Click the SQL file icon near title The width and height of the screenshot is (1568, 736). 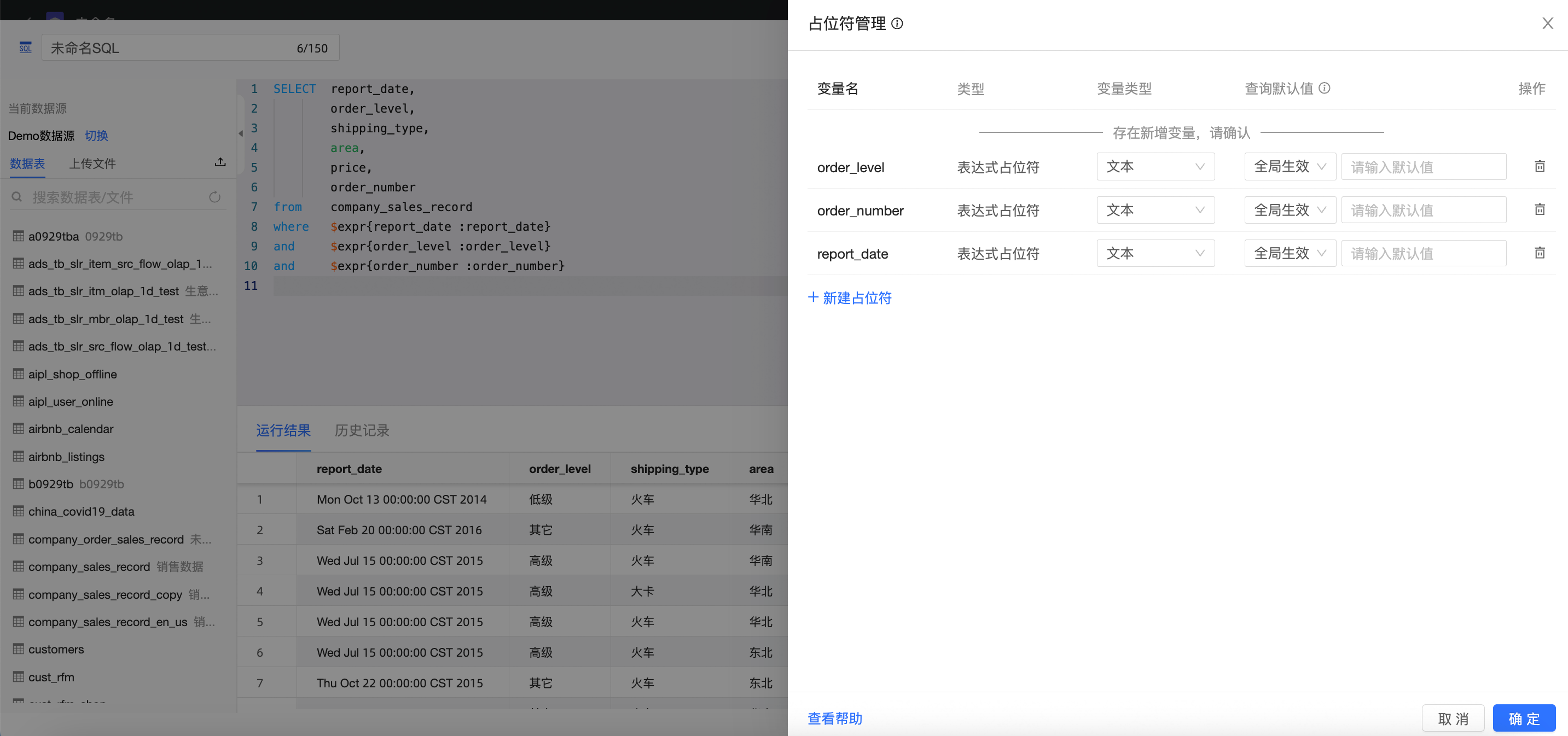pos(25,48)
